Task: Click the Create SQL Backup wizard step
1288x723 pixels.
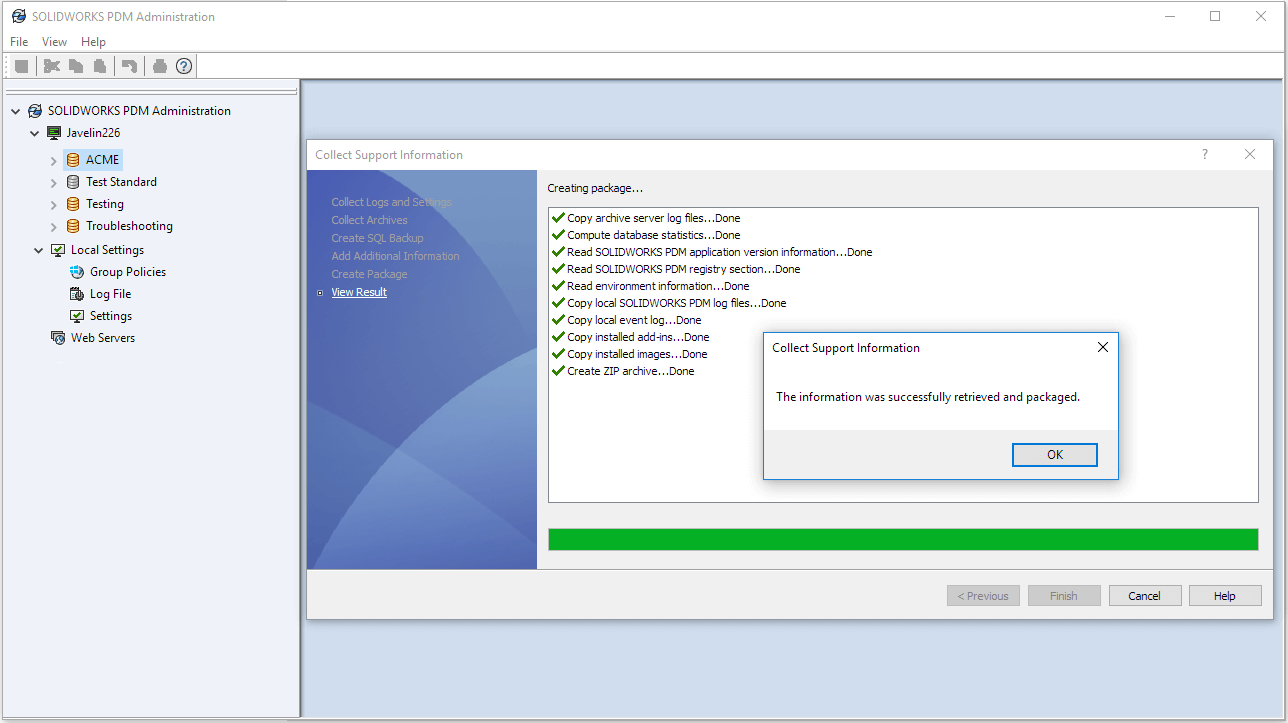Action: click(377, 238)
